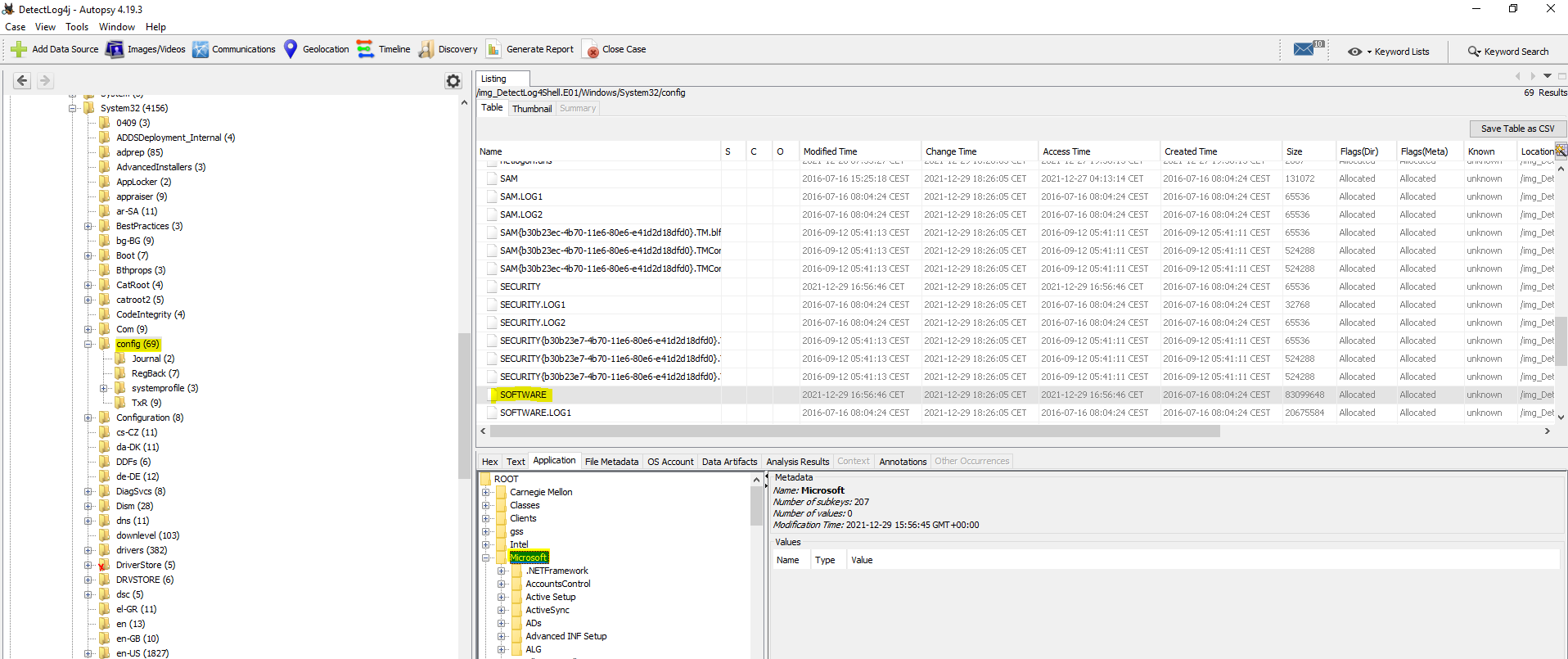Image resolution: width=1568 pixels, height=659 pixels.
Task: Click the horizontal scrollbar of the file table
Action: coord(851,431)
